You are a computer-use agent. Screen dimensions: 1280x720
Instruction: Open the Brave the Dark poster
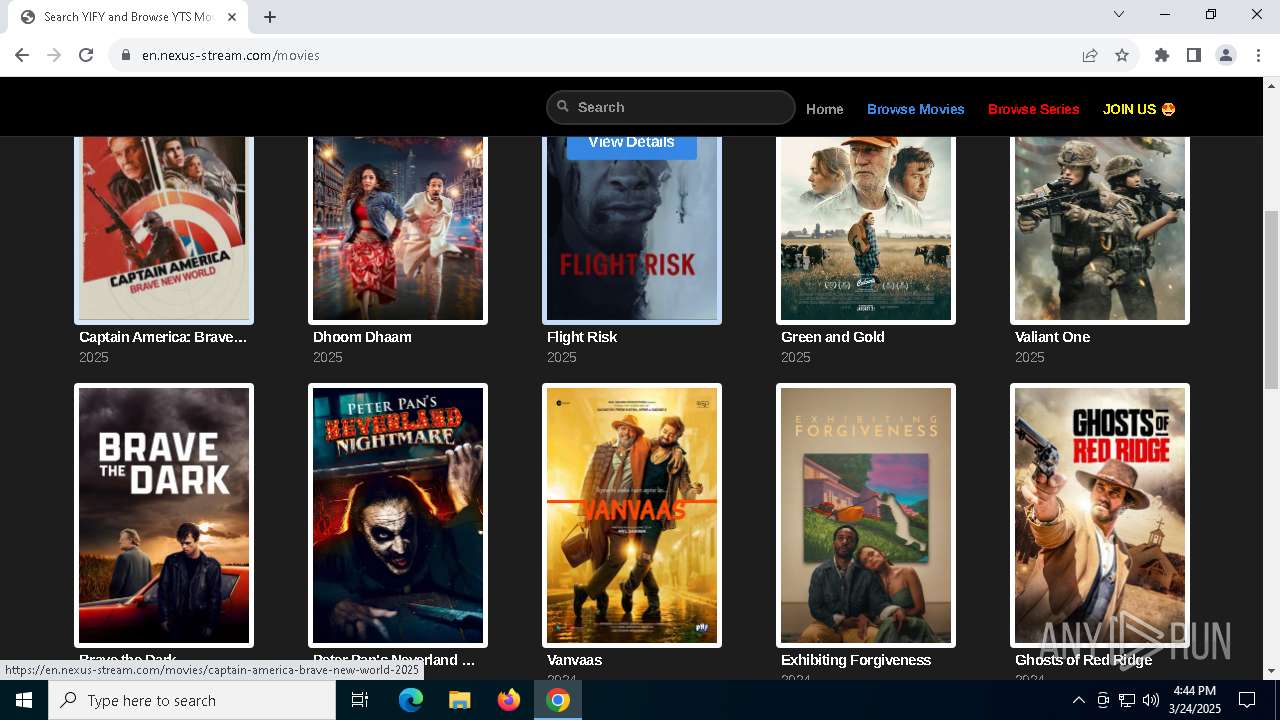(164, 516)
